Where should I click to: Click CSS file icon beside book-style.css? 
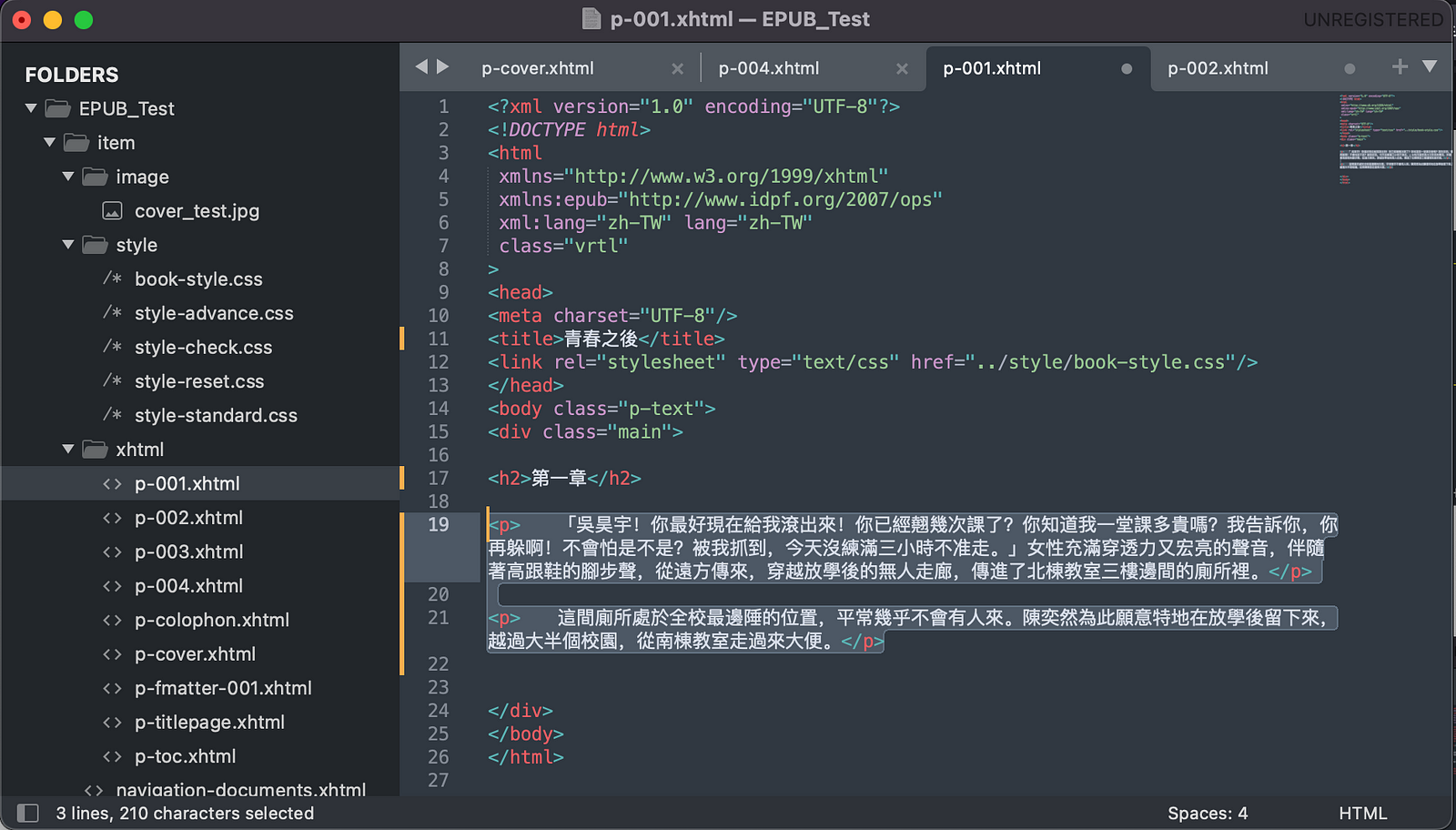point(112,278)
